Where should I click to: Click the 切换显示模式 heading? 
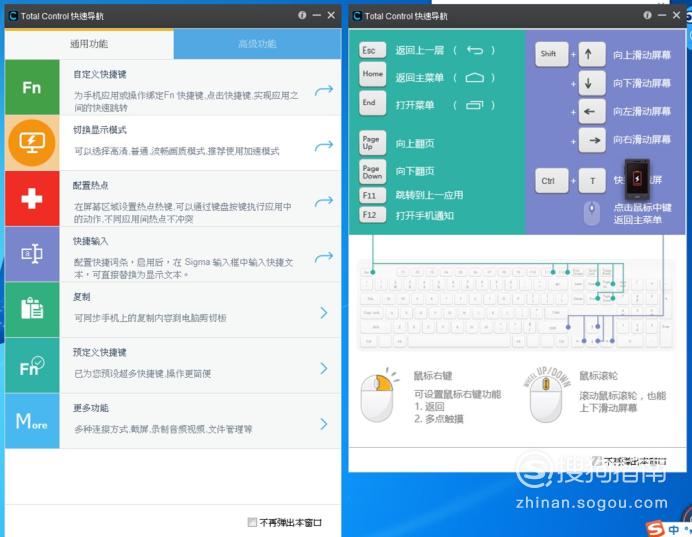100,130
